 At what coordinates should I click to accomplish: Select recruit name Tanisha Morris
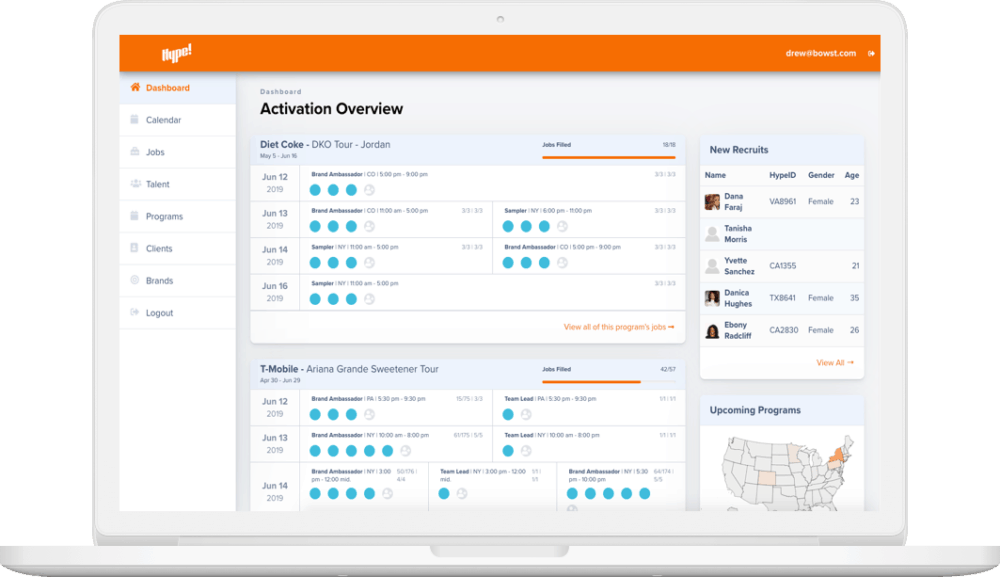click(738, 234)
